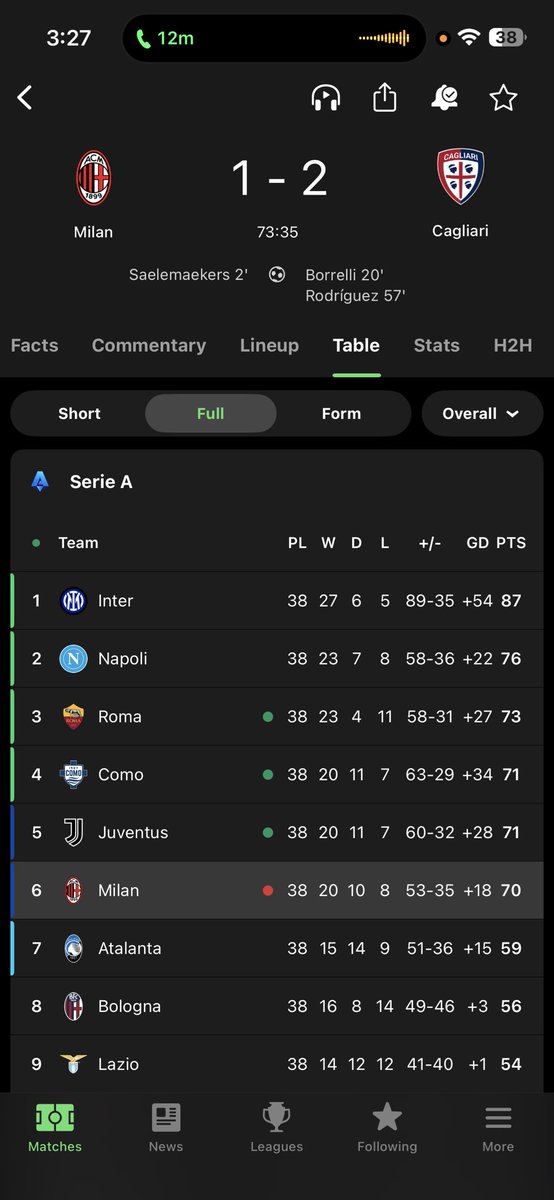Open audio commentary headphones icon
554x1200 pixels.
pyautogui.click(x=326, y=97)
